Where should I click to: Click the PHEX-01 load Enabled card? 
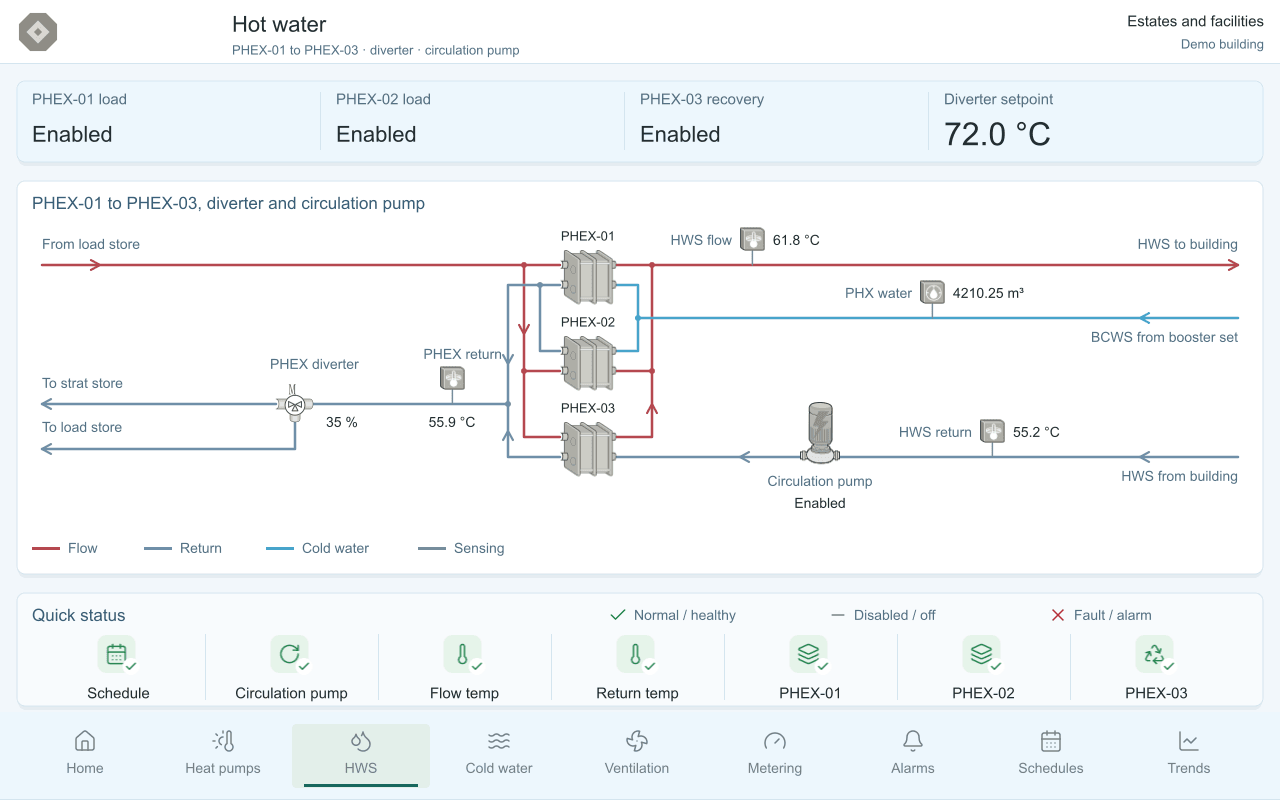click(168, 121)
